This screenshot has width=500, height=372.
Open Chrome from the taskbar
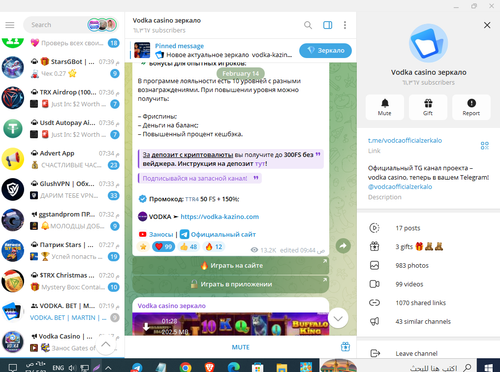click(185, 367)
